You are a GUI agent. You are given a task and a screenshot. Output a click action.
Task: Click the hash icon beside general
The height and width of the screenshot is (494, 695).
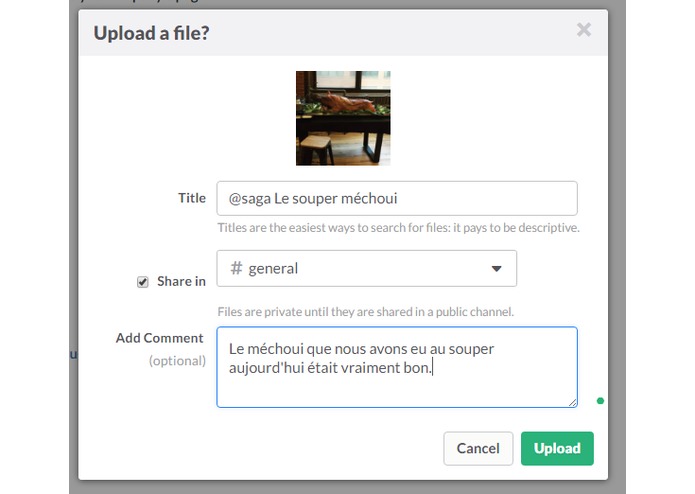[236, 268]
